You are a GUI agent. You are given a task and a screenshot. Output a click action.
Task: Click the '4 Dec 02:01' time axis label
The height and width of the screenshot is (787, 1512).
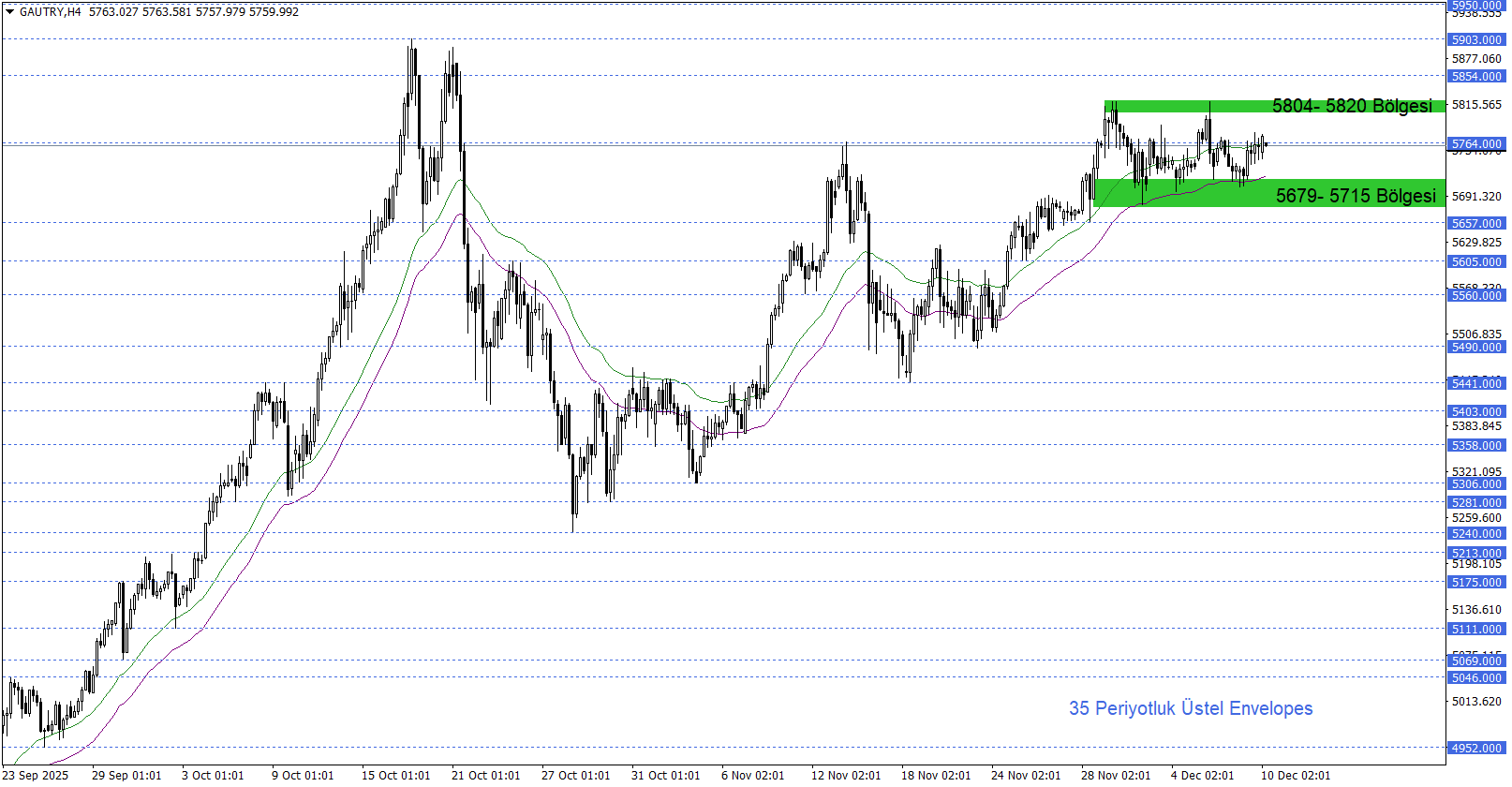click(1203, 775)
